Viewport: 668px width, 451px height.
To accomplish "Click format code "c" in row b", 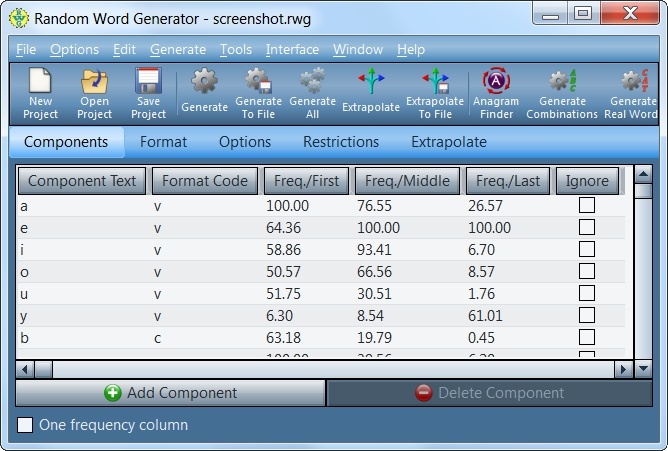I will coord(158,339).
